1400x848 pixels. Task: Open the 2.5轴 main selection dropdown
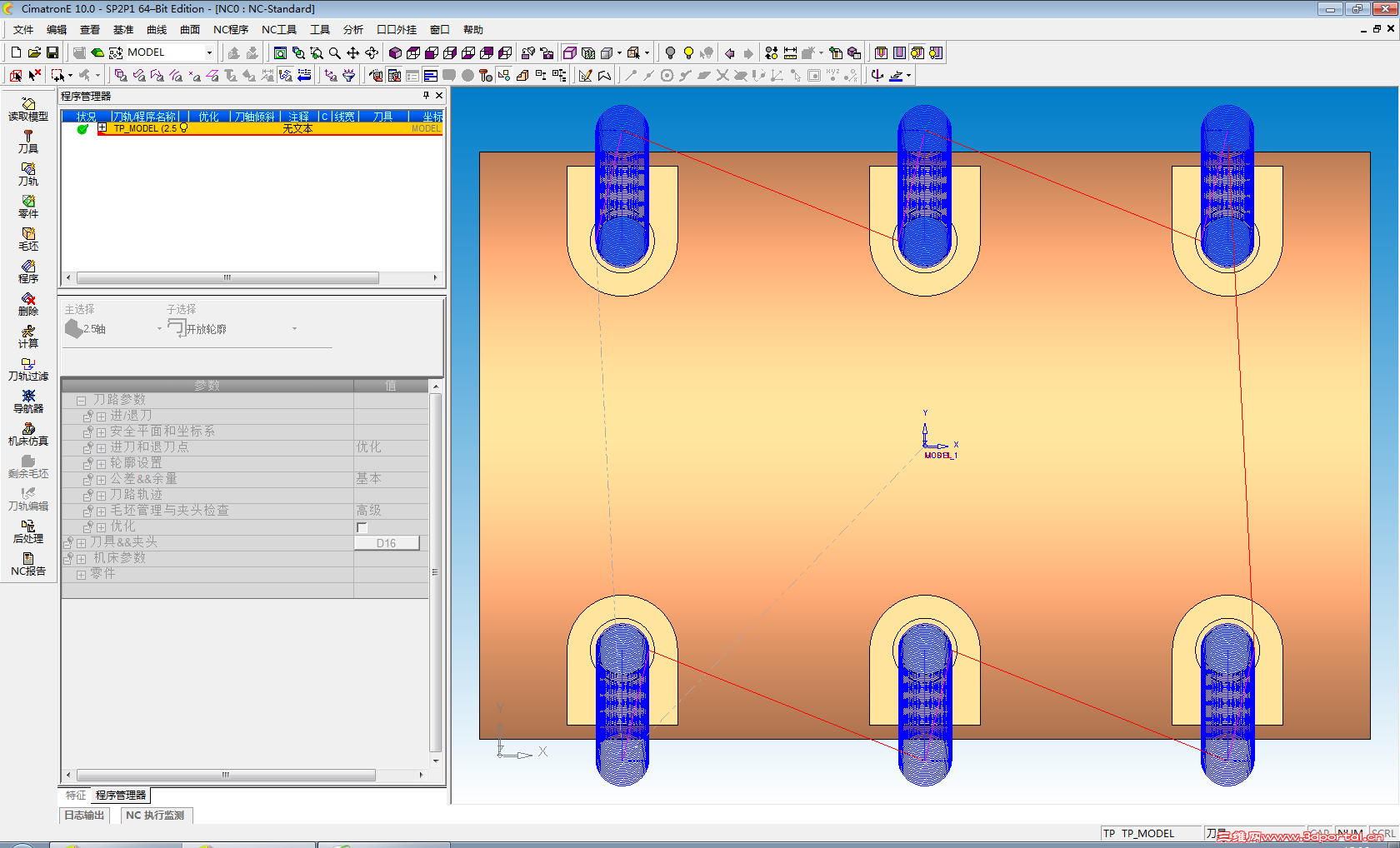[159, 329]
